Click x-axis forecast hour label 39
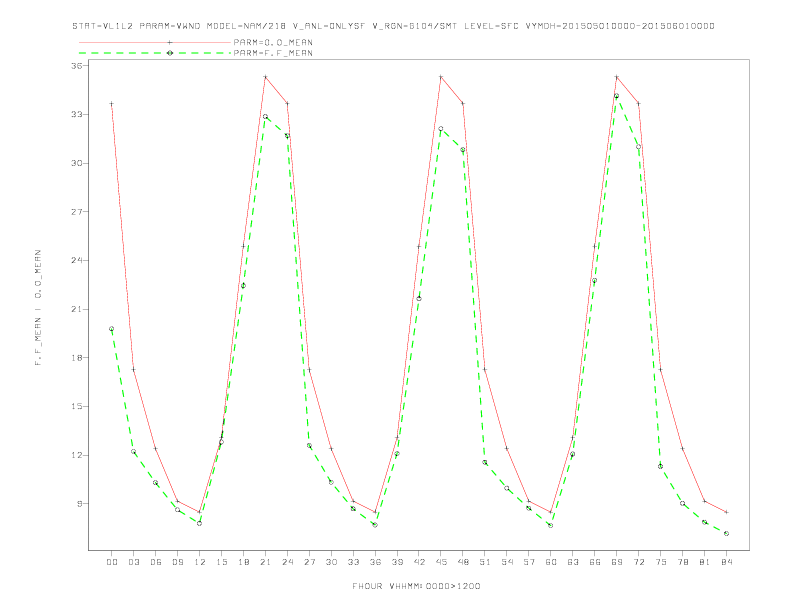Screen dimensions: 792x612 click(397, 562)
